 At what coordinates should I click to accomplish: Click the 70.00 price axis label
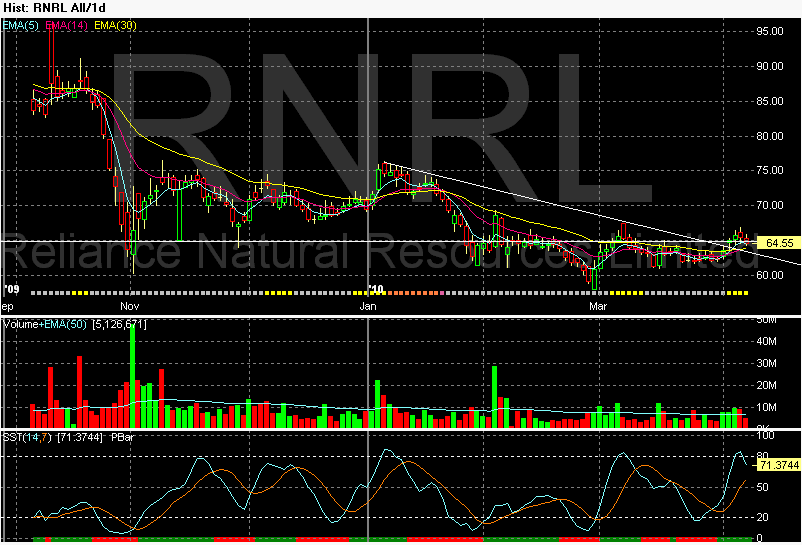click(769, 205)
